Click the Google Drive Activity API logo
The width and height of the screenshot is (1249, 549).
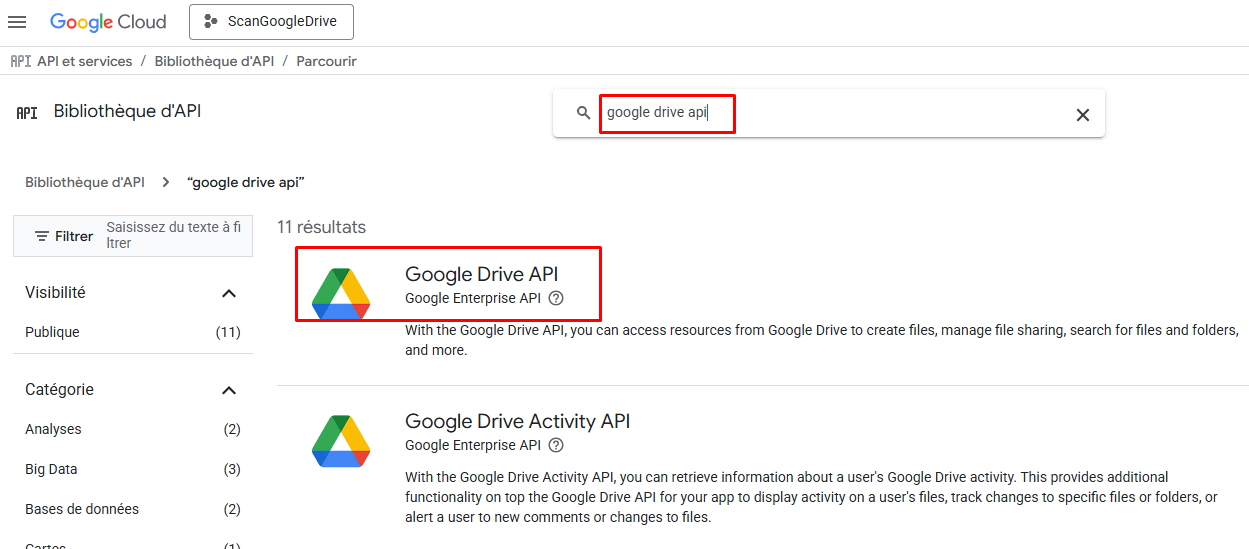341,441
